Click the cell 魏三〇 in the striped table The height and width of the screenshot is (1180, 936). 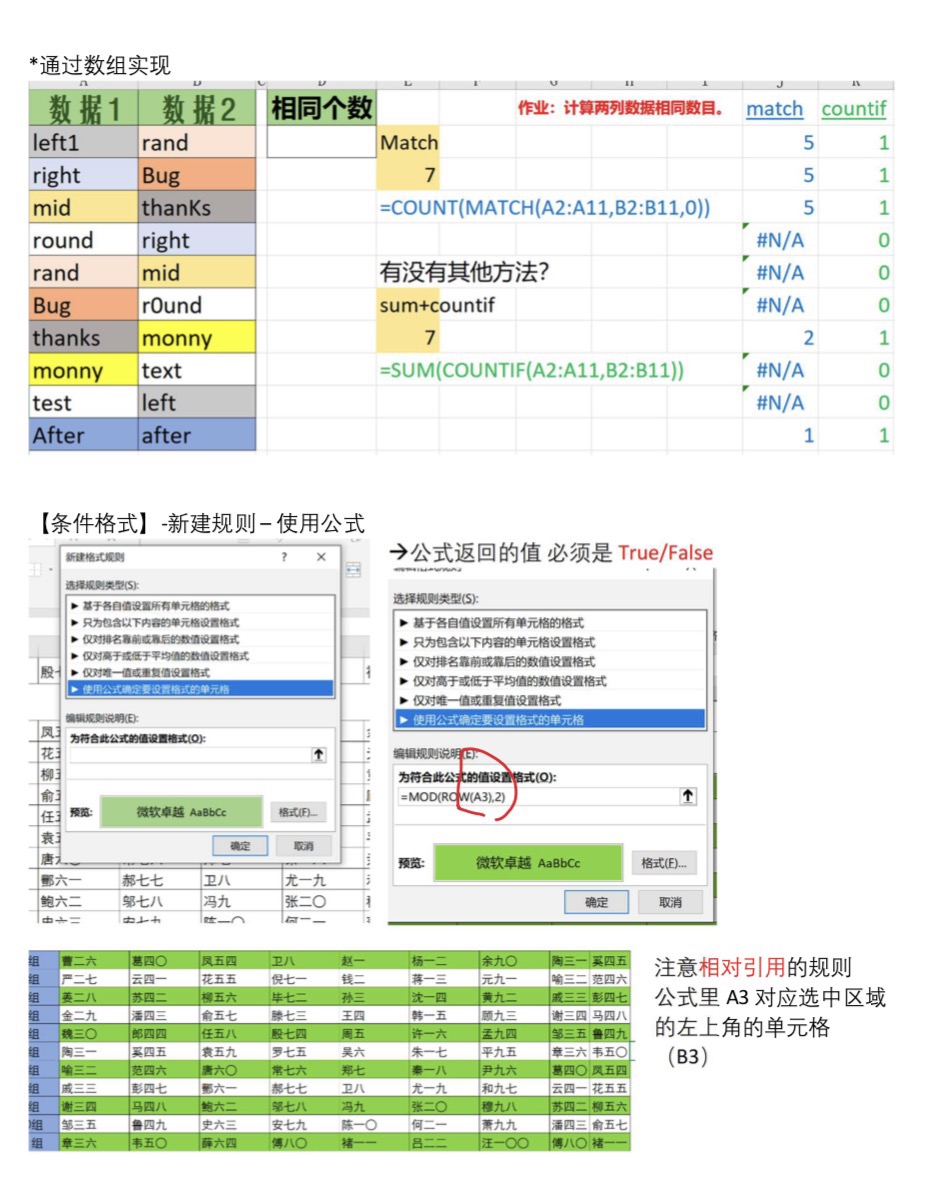pyautogui.click(x=93, y=1033)
